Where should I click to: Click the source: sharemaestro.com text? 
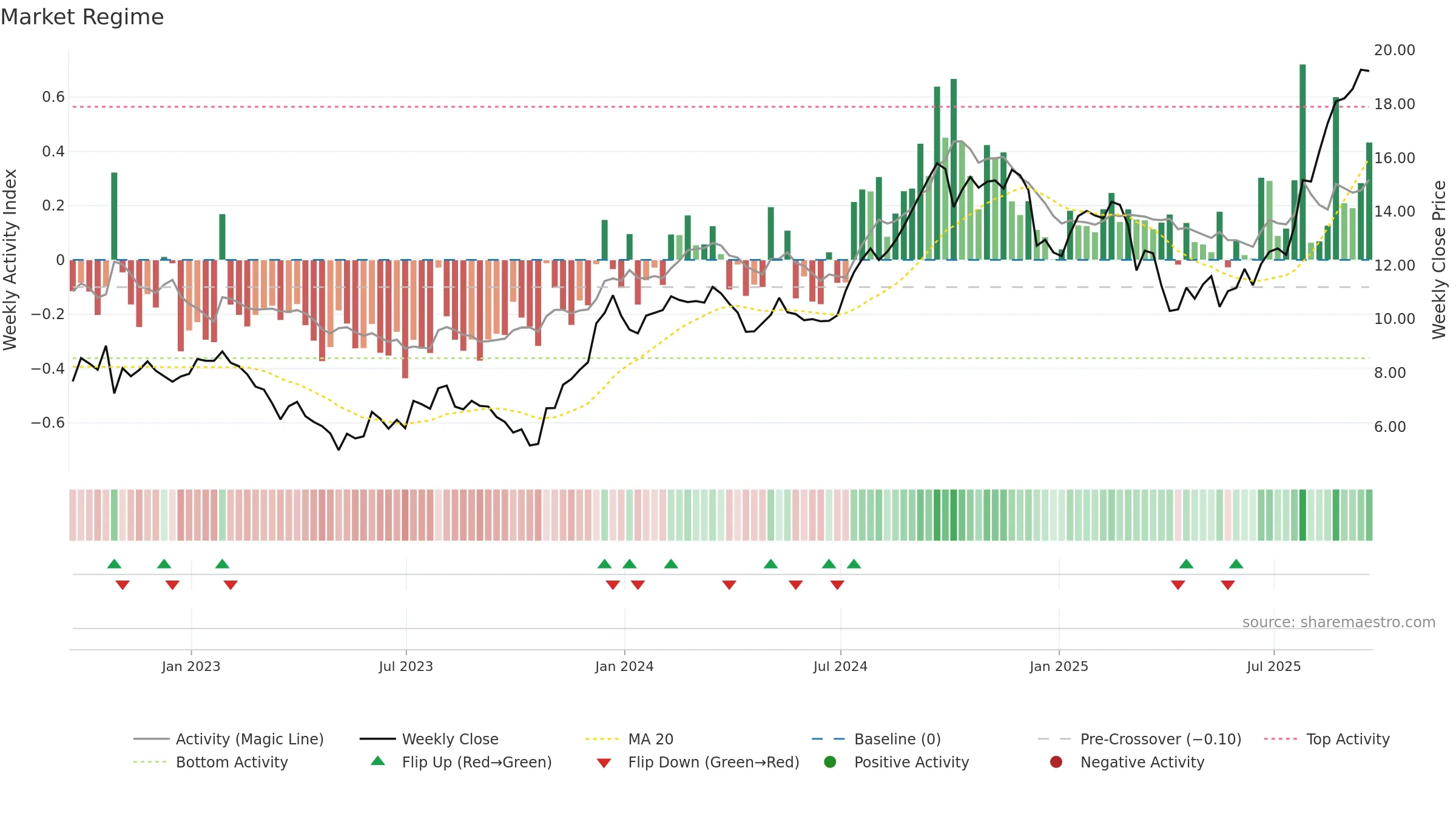1339,622
